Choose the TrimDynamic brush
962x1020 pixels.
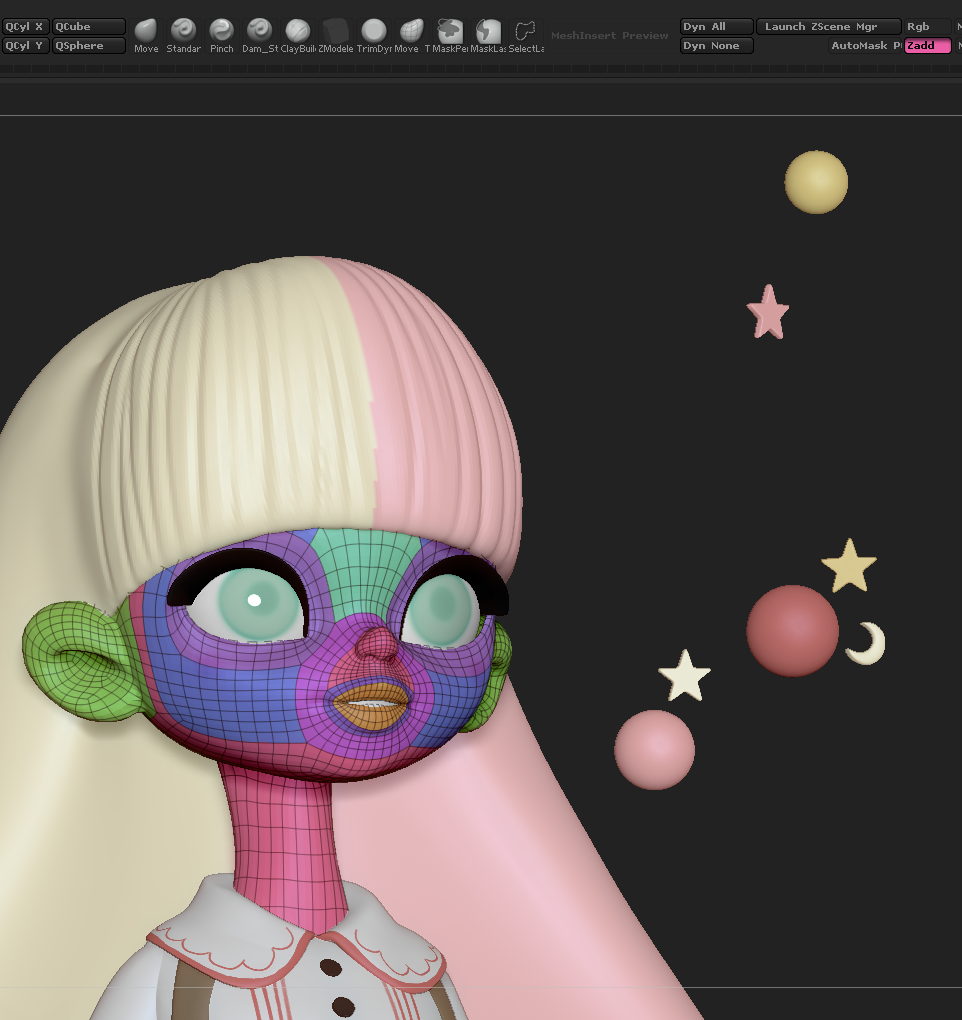point(374,36)
